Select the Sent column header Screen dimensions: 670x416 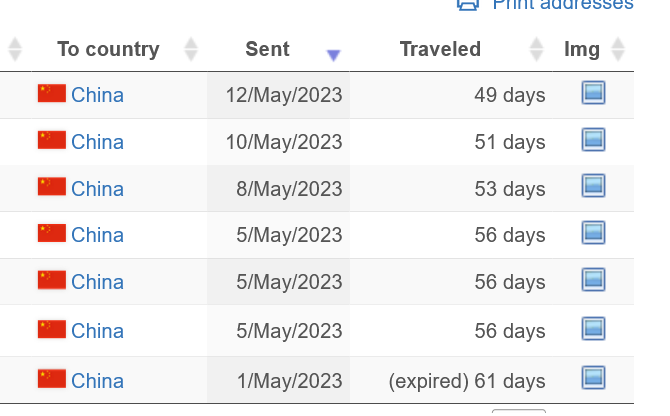pos(267,49)
